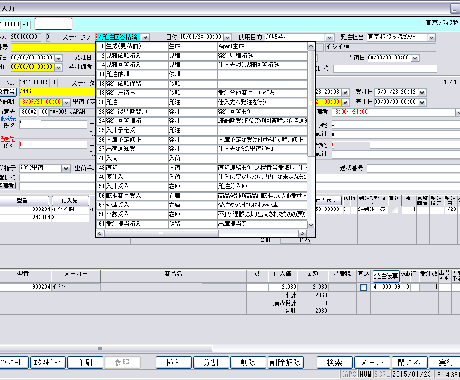Click the NUM indicator in the status bar
460x380 pixels.
[x=365, y=374]
